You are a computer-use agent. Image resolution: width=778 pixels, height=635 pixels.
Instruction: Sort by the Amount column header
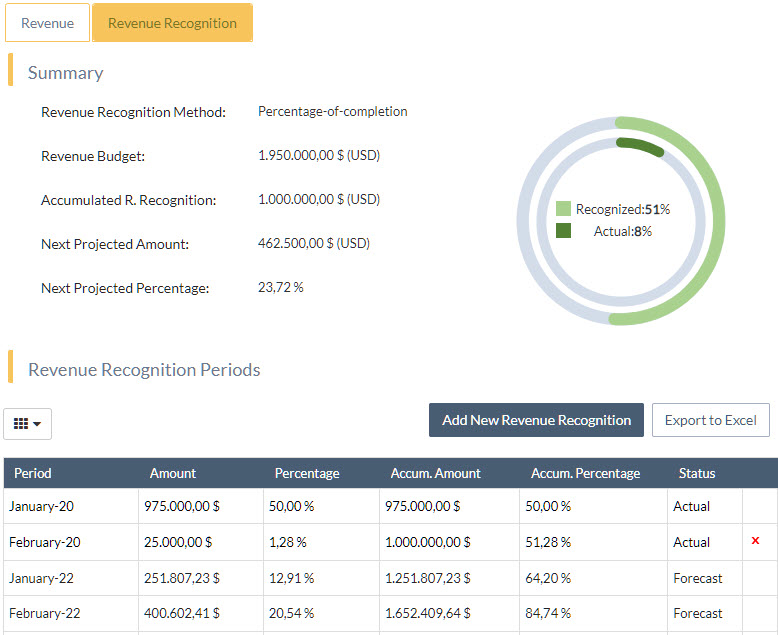pyautogui.click(x=173, y=473)
